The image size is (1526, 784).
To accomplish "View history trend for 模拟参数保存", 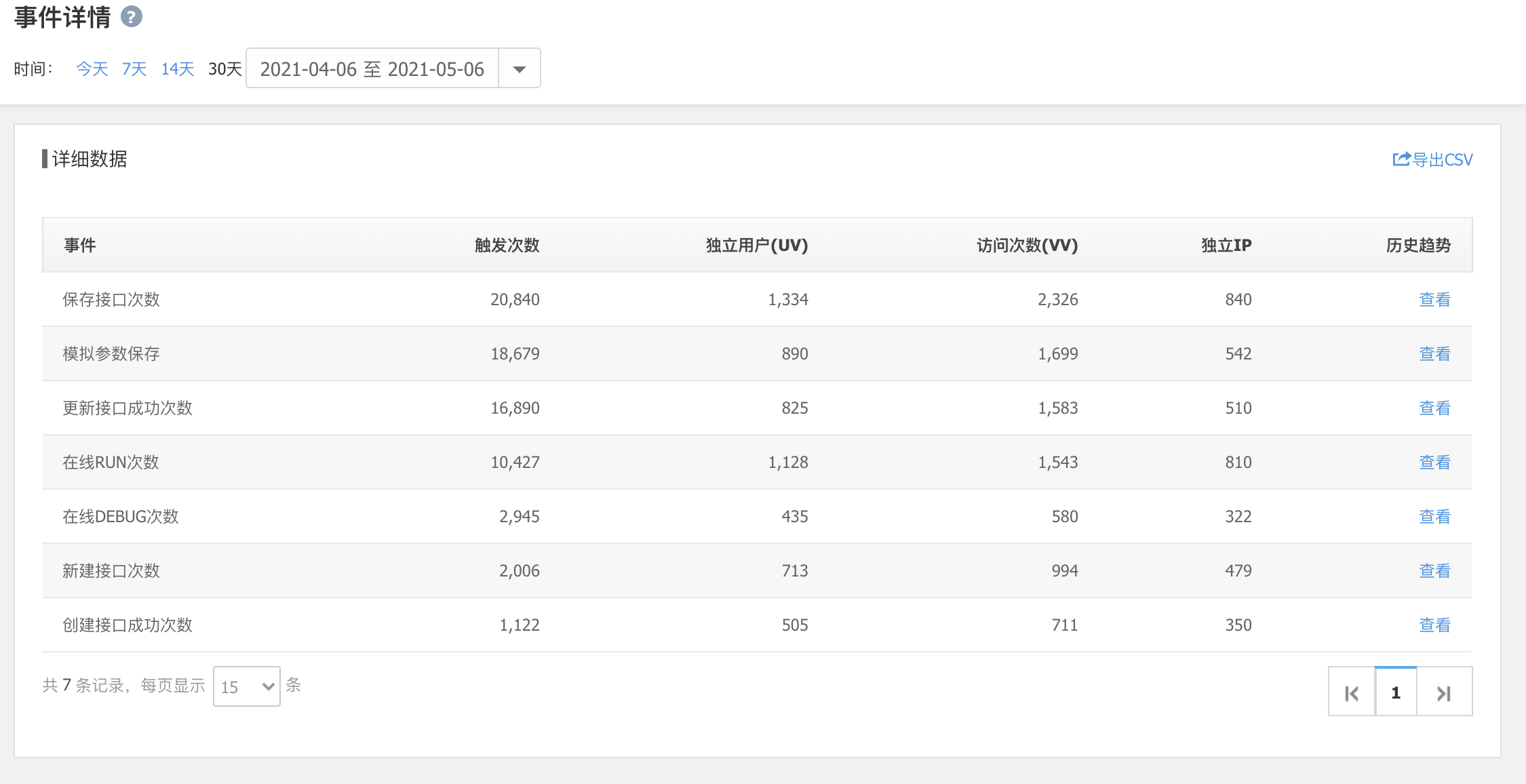I will [1434, 353].
